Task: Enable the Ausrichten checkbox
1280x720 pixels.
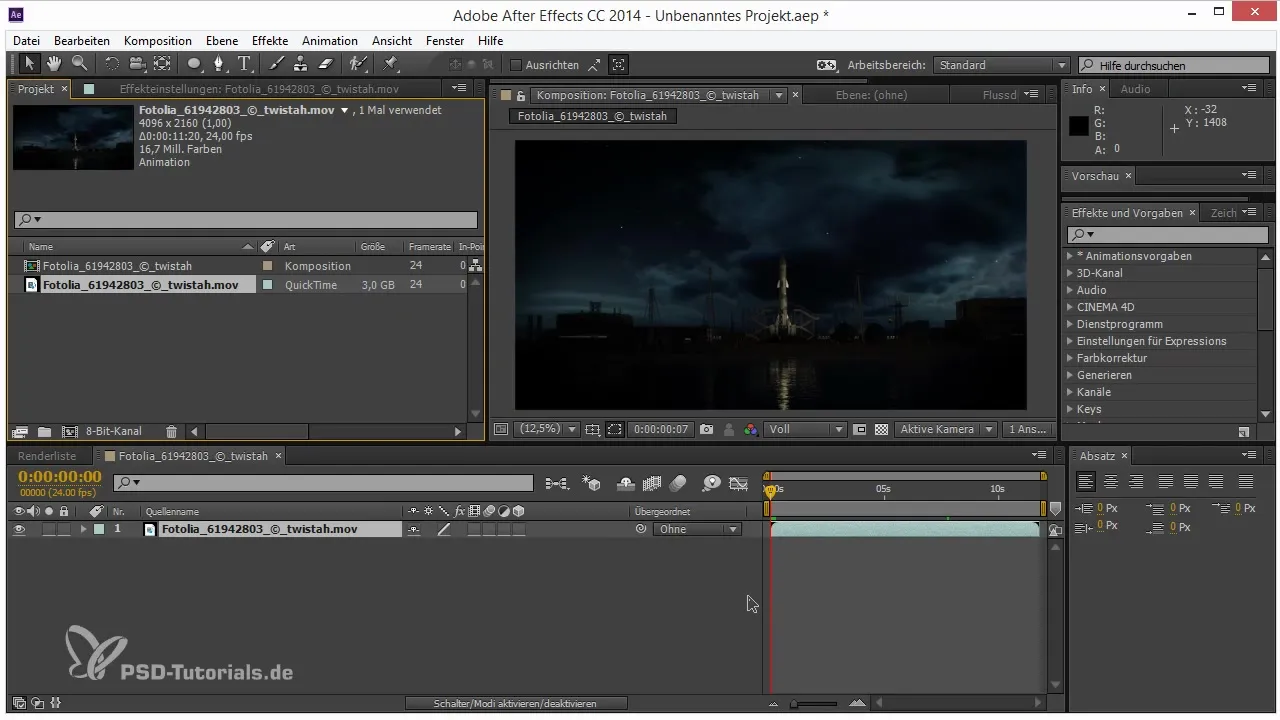Action: click(516, 65)
